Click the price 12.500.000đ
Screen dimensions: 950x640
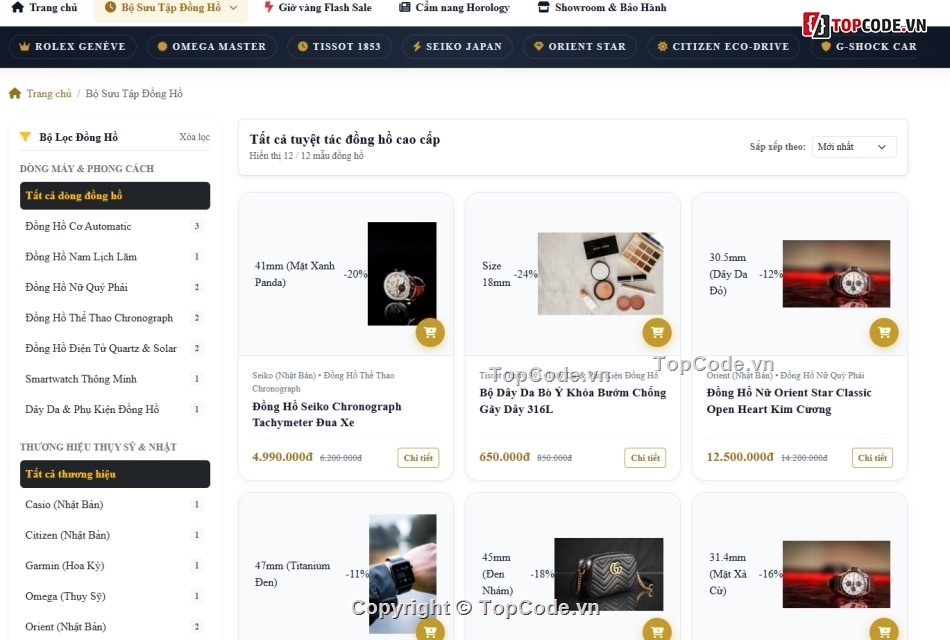[x=740, y=457]
